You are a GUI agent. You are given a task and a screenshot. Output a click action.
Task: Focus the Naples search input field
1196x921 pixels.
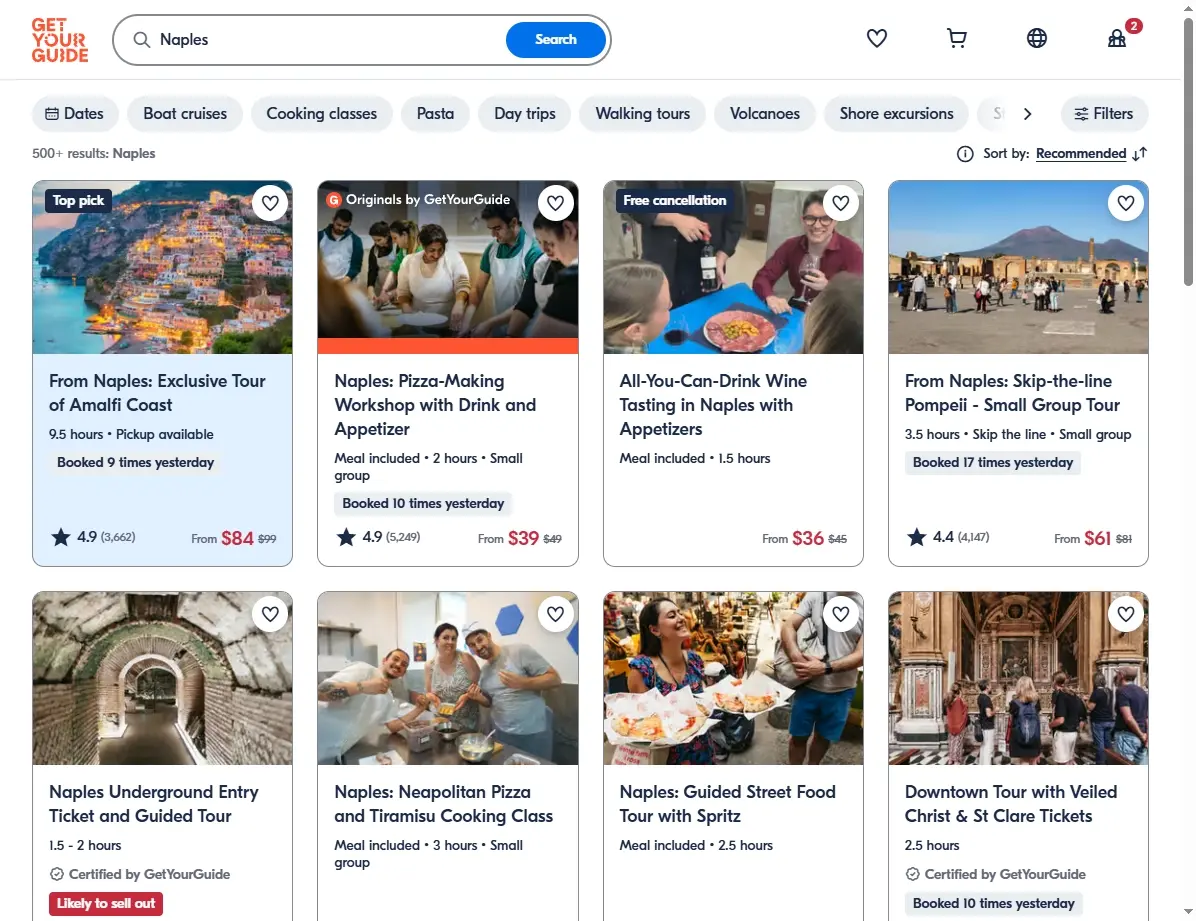328,40
